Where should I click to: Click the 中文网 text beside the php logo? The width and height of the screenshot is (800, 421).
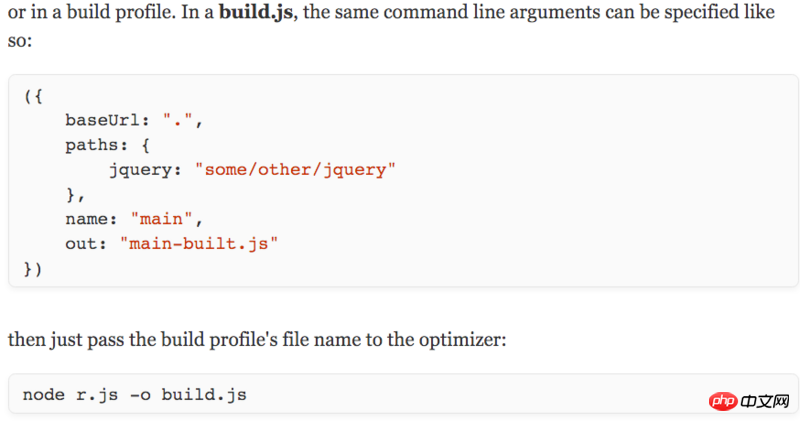pyautogui.click(x=766, y=401)
